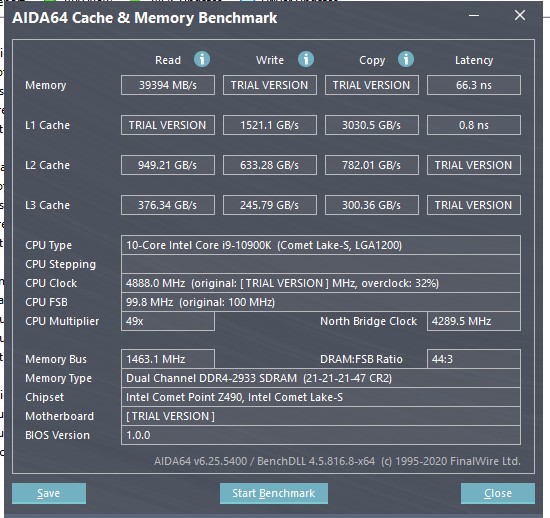
Task: Click North Bridge Clock value 4289.5 MHz
Action: (x=474, y=321)
